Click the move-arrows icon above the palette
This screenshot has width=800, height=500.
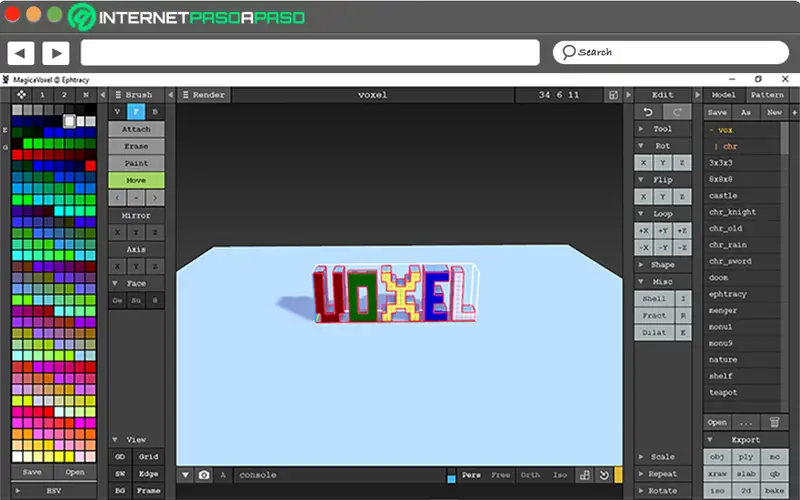coord(21,95)
